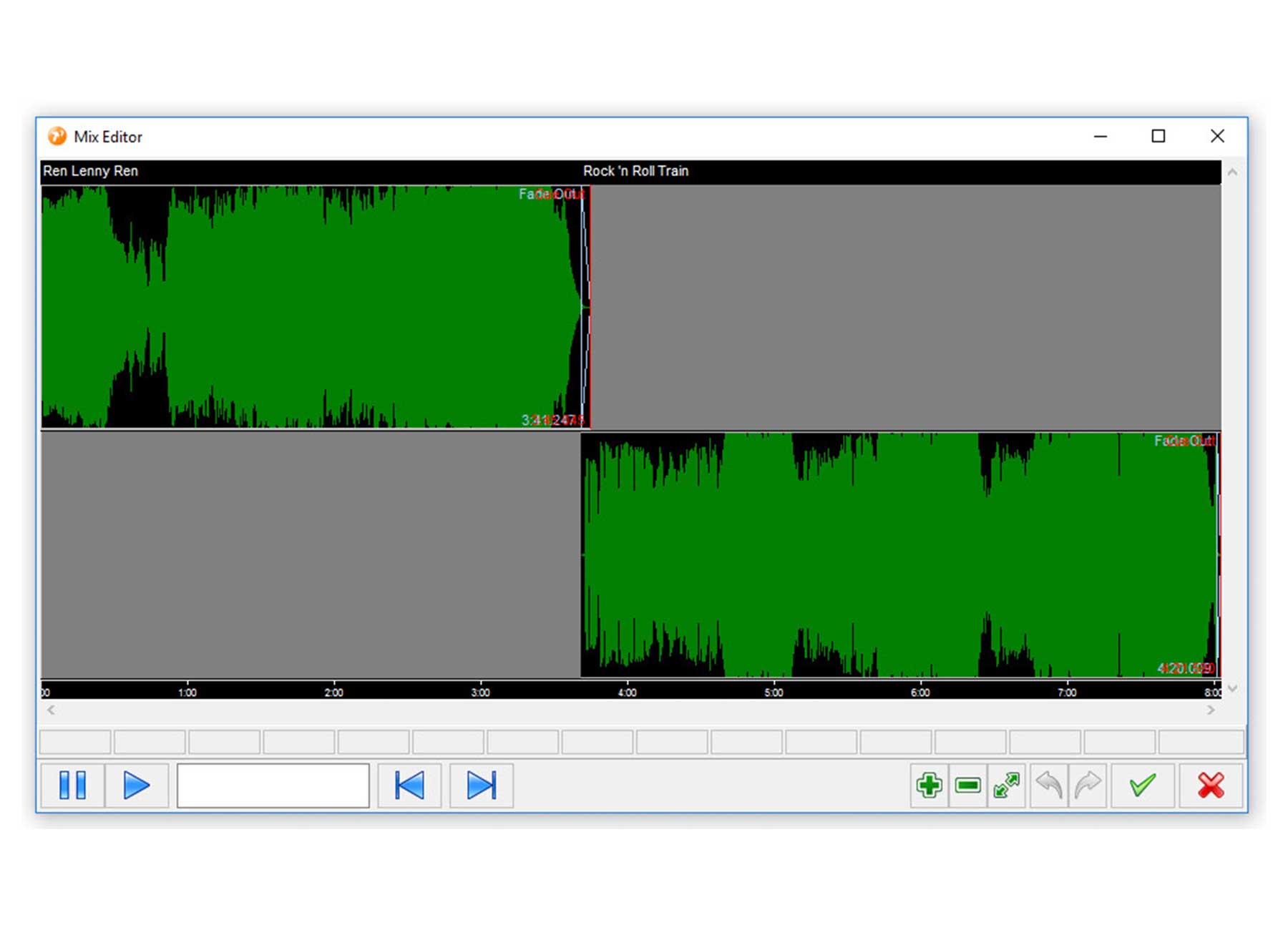Click the 1:00 mark on the timeline ruler

[x=187, y=692]
